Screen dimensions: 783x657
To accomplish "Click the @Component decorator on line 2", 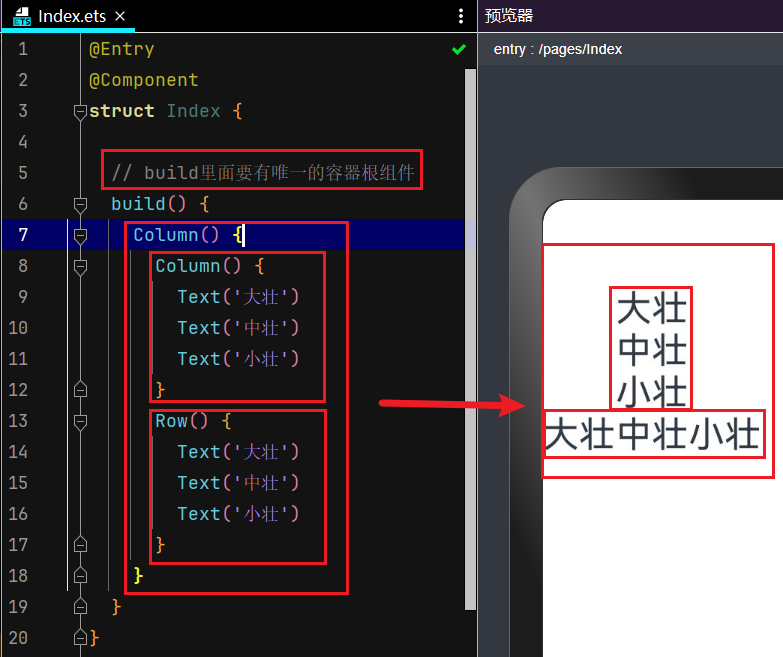I will 144,80.
